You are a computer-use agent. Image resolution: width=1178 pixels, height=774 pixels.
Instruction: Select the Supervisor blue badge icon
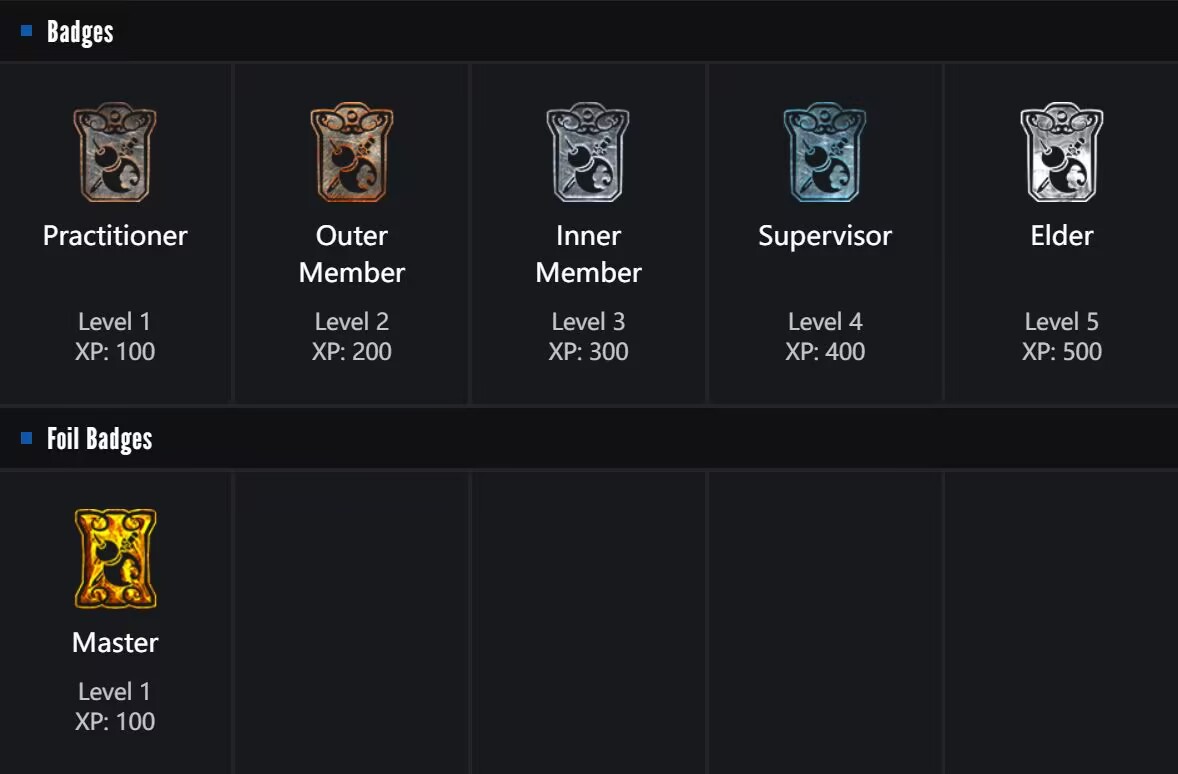(825, 153)
